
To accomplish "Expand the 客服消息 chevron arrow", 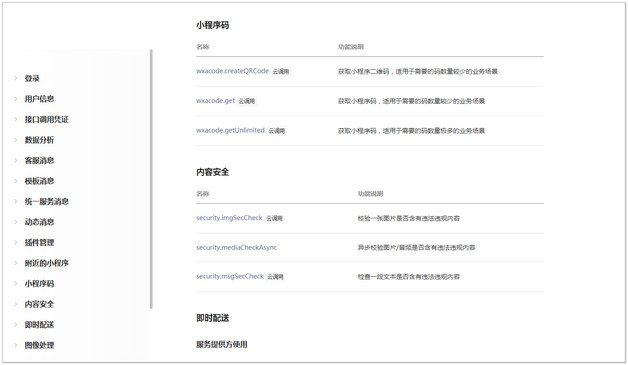I will pos(16,160).
